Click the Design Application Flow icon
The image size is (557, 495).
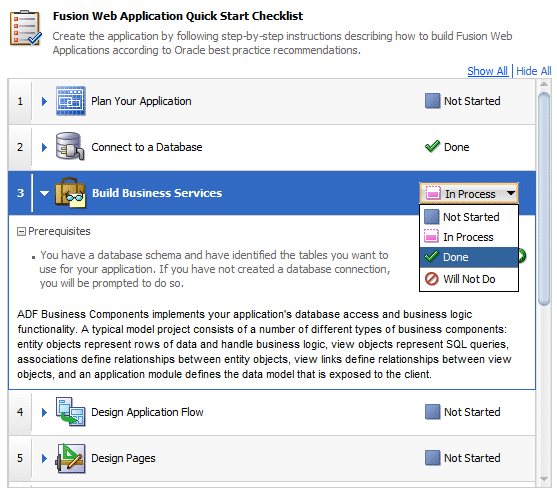70,411
